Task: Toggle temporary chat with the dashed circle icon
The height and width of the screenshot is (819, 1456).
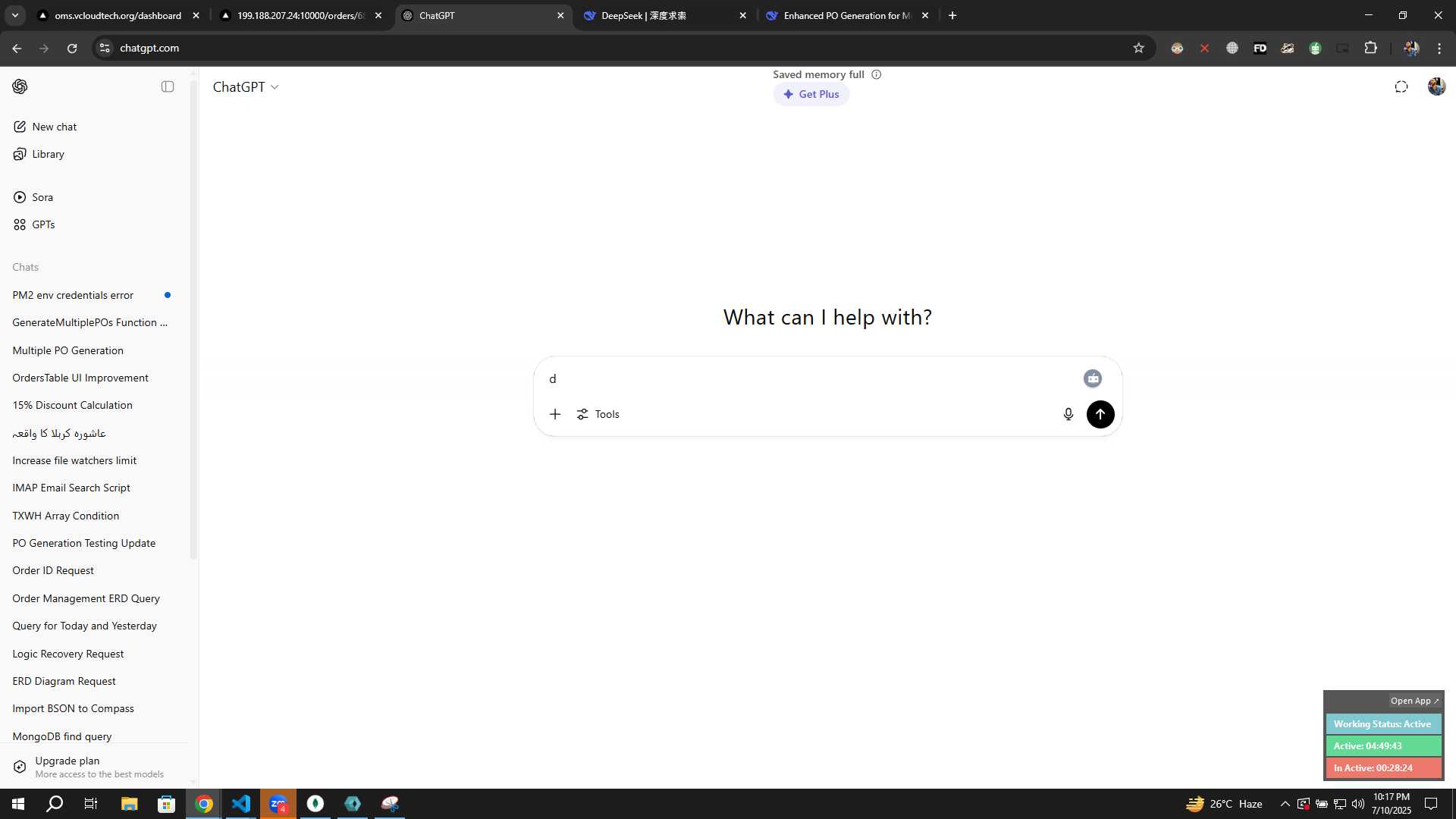Action: pyautogui.click(x=1401, y=86)
